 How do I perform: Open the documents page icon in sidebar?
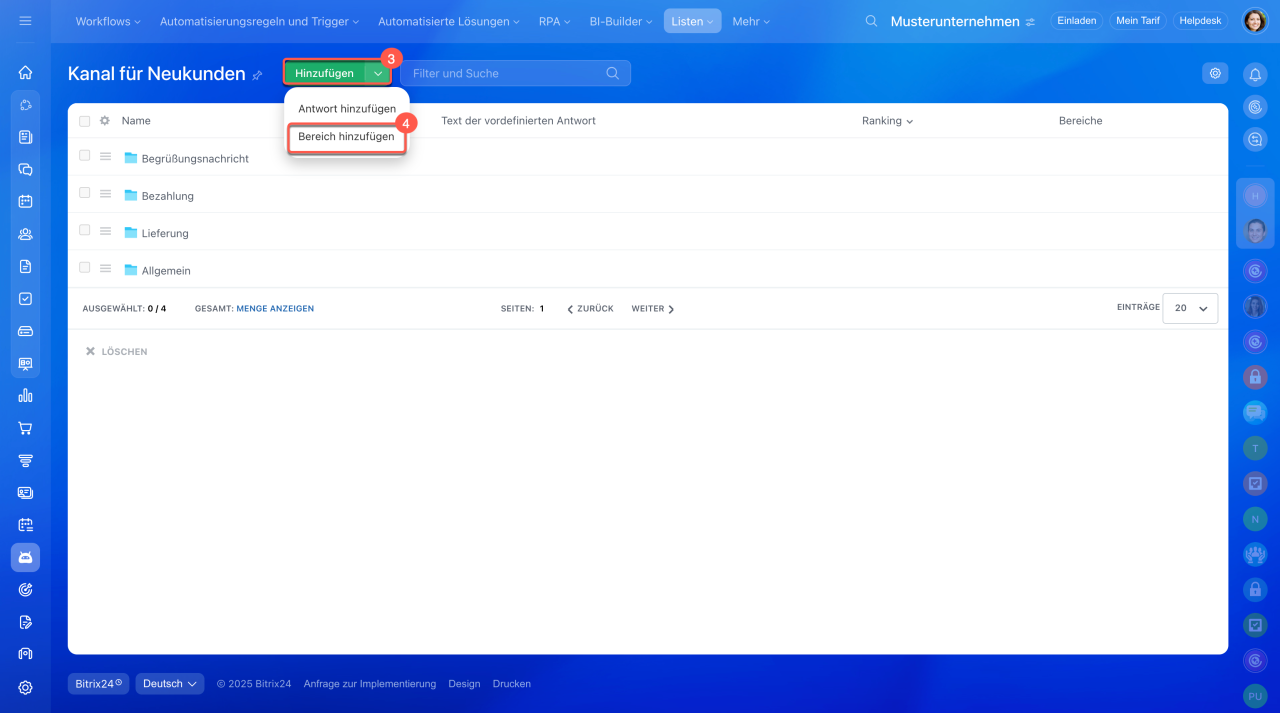[x=25, y=266]
